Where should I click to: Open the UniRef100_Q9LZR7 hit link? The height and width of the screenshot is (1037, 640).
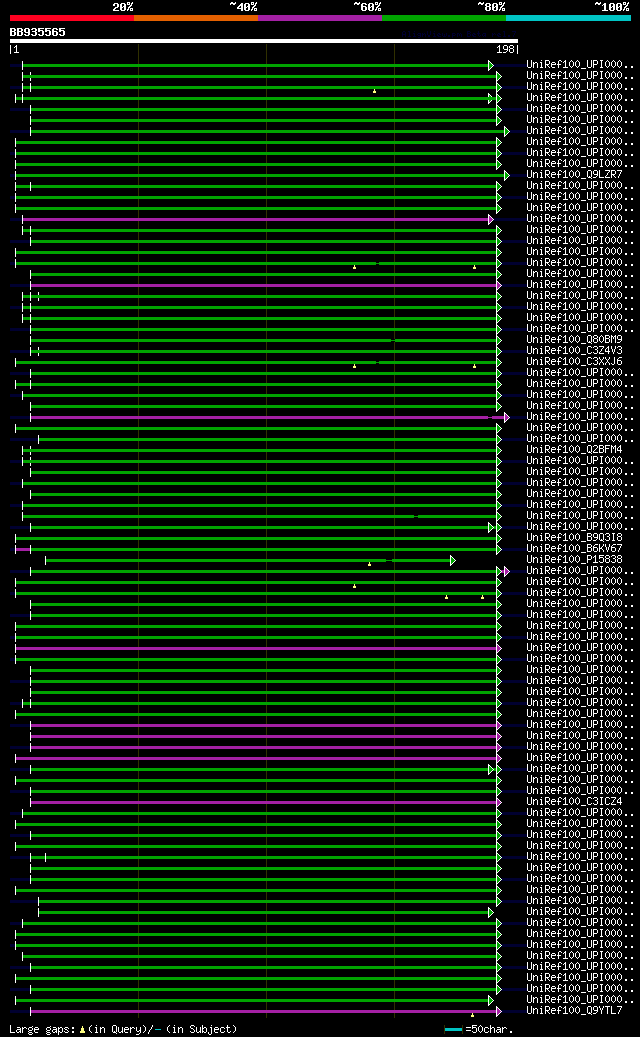pos(574,175)
